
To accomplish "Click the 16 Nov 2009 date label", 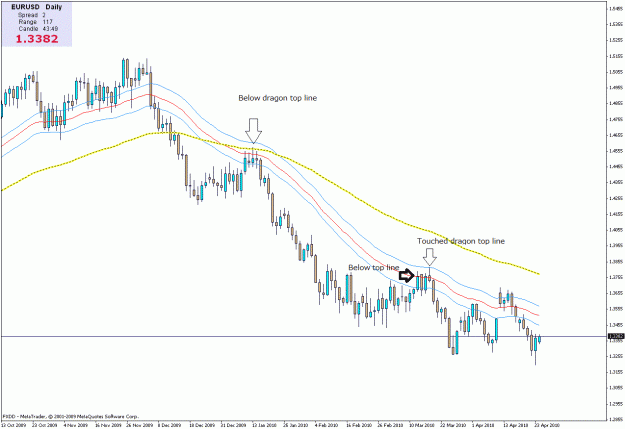I will 108,425.
